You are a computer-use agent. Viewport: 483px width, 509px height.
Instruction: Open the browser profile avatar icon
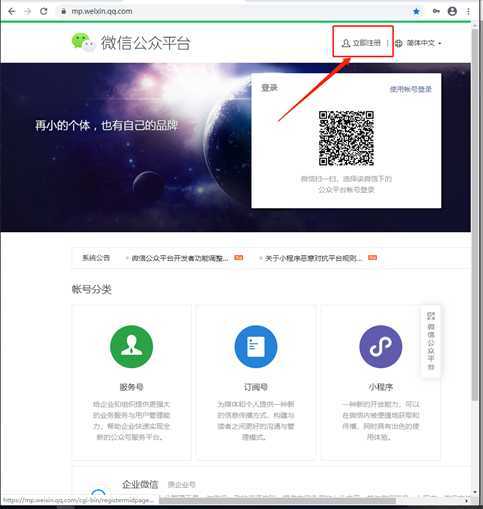point(452,11)
